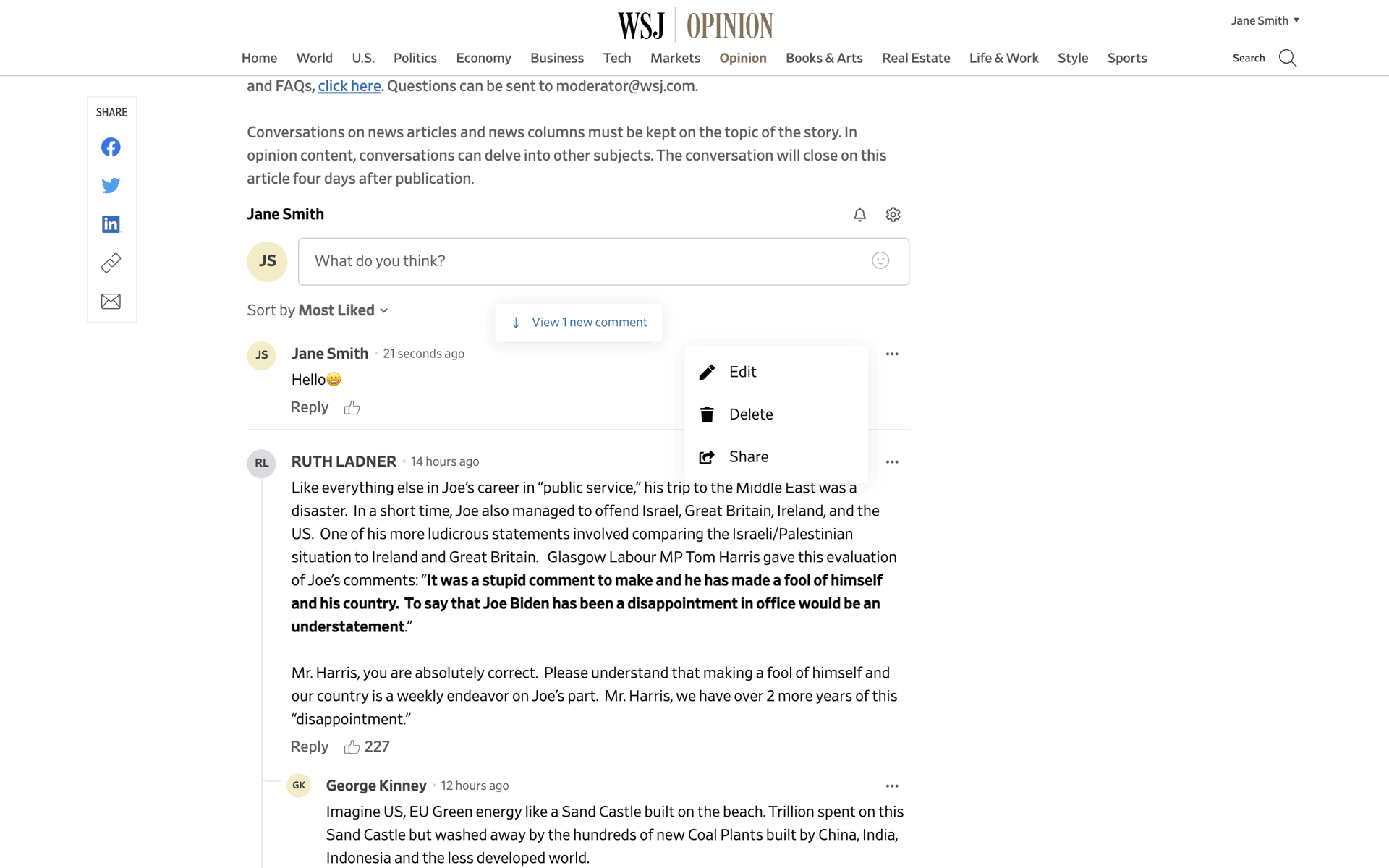The image size is (1389, 868).
Task: Click the Search label
Action: click(1249, 58)
